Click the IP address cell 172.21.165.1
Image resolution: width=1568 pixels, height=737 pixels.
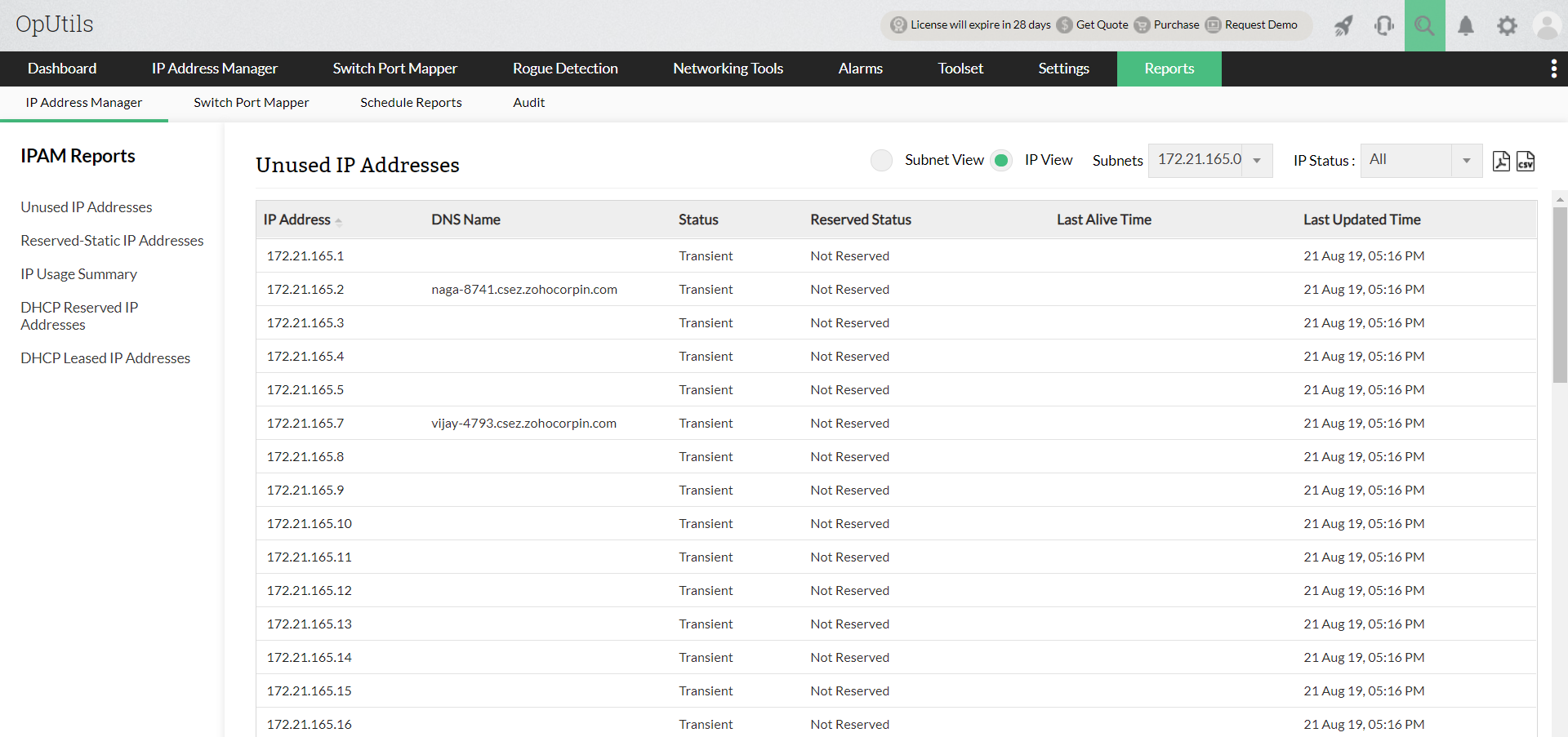click(x=305, y=256)
